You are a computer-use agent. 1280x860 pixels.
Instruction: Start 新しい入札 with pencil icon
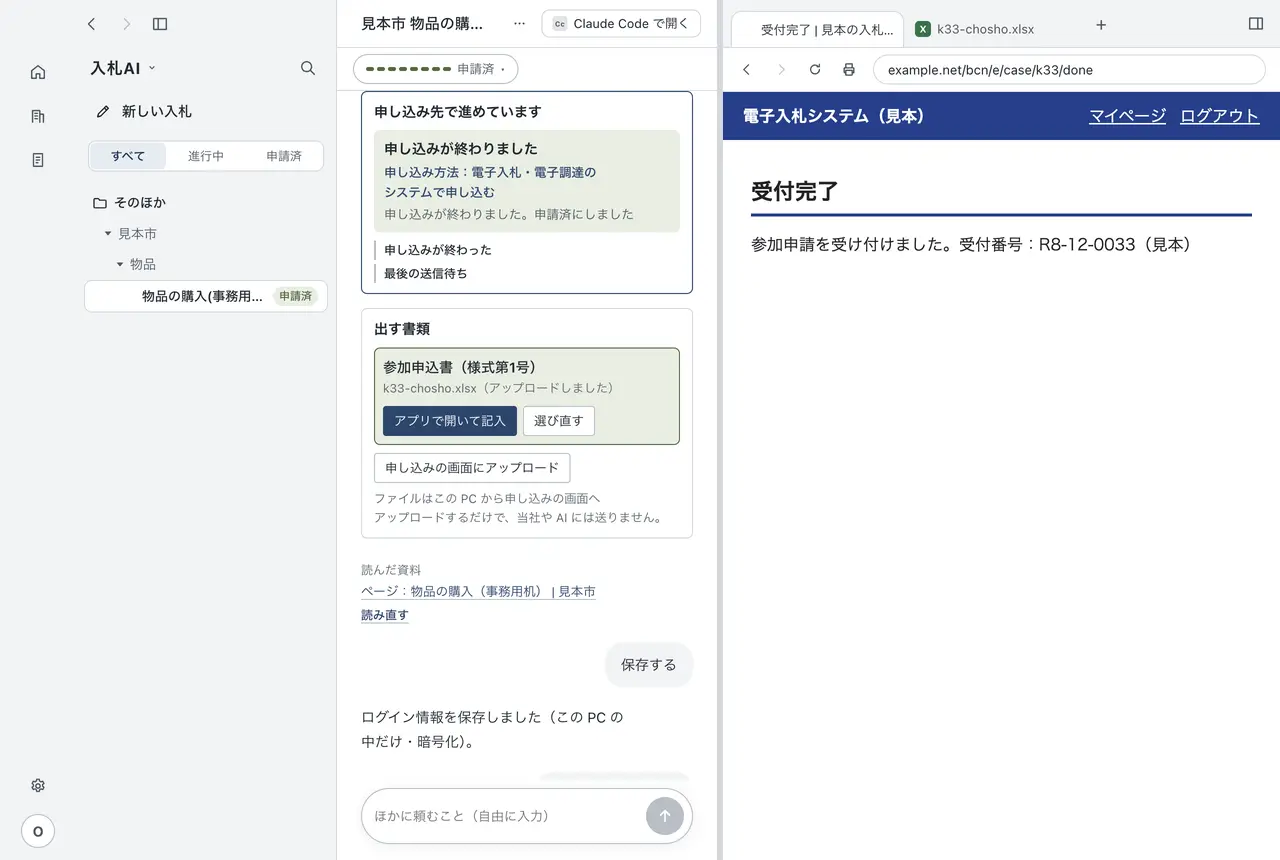(x=144, y=111)
